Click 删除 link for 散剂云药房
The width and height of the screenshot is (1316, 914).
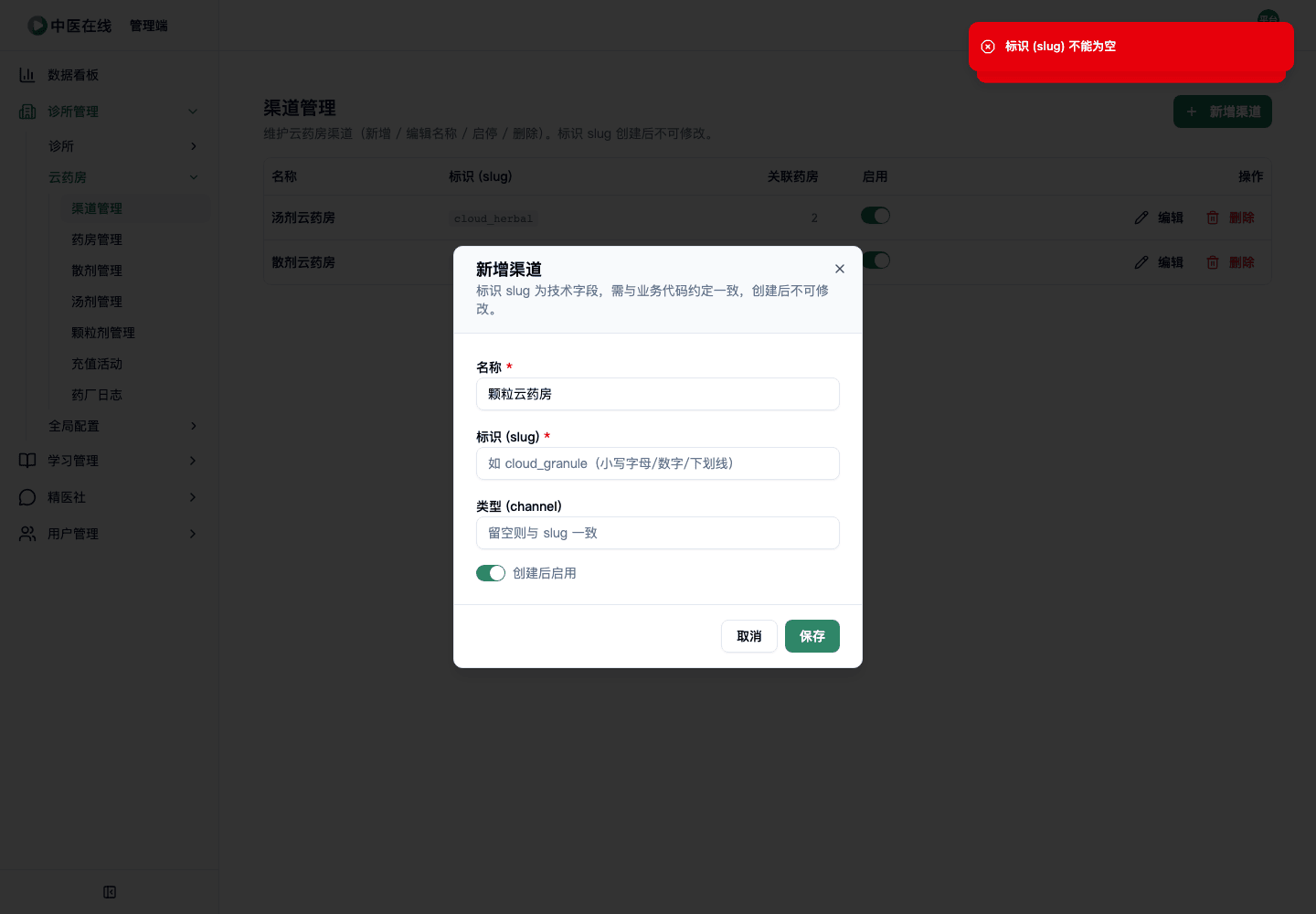click(x=1242, y=262)
